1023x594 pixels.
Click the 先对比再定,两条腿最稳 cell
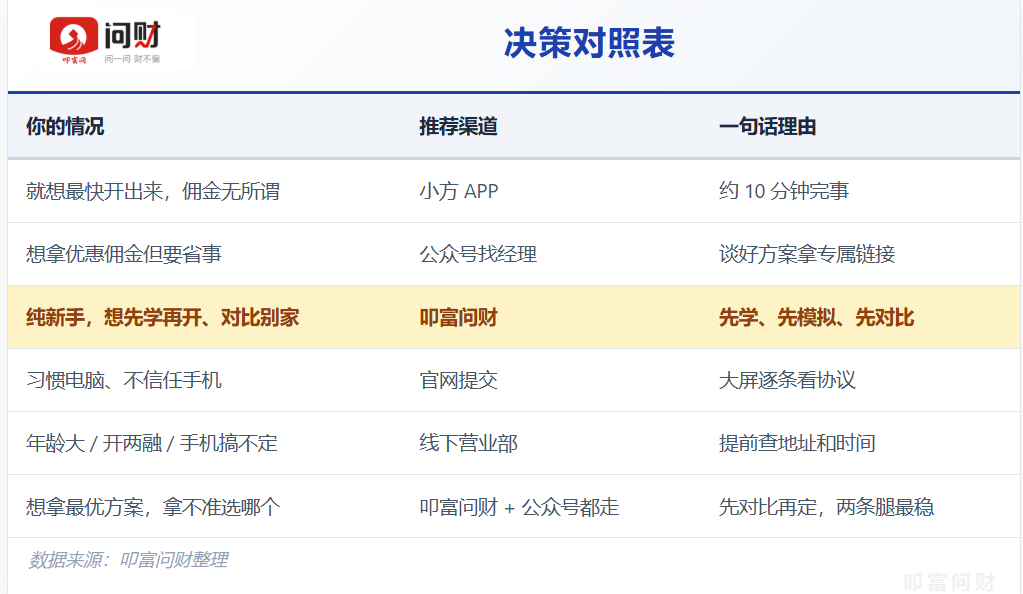pyautogui.click(x=827, y=507)
